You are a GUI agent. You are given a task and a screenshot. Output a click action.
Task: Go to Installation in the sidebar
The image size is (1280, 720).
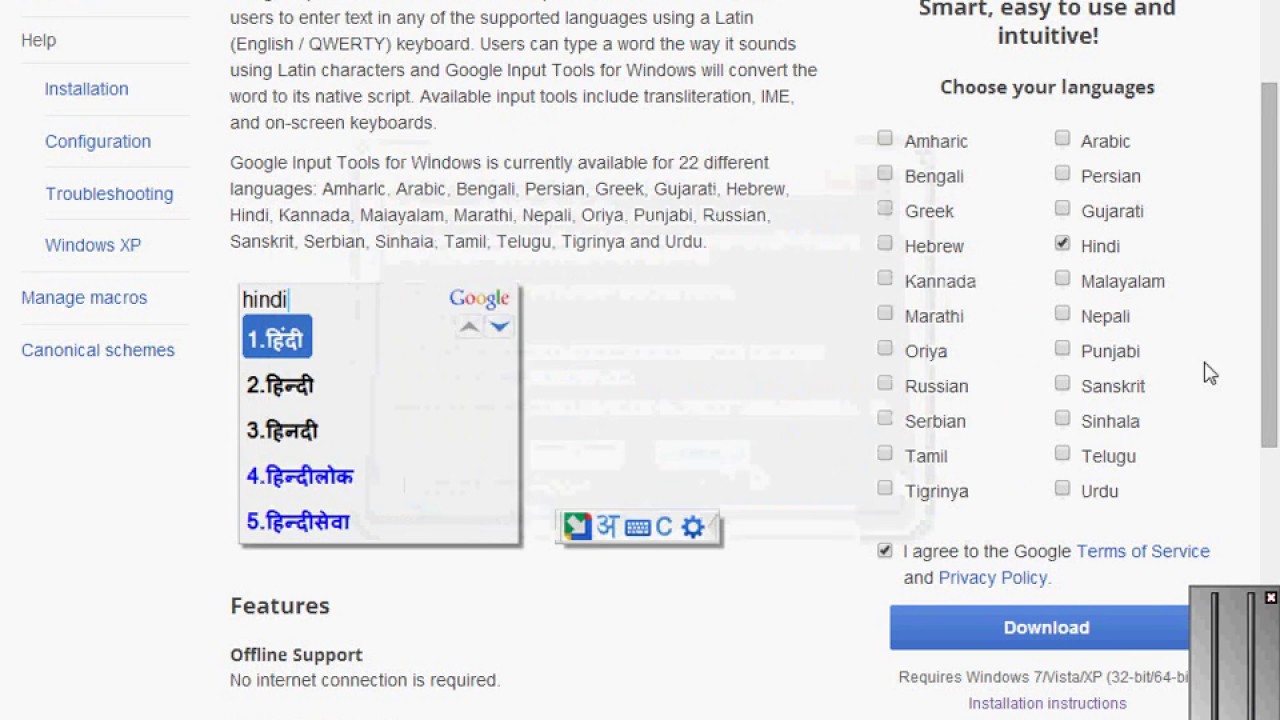[86, 89]
